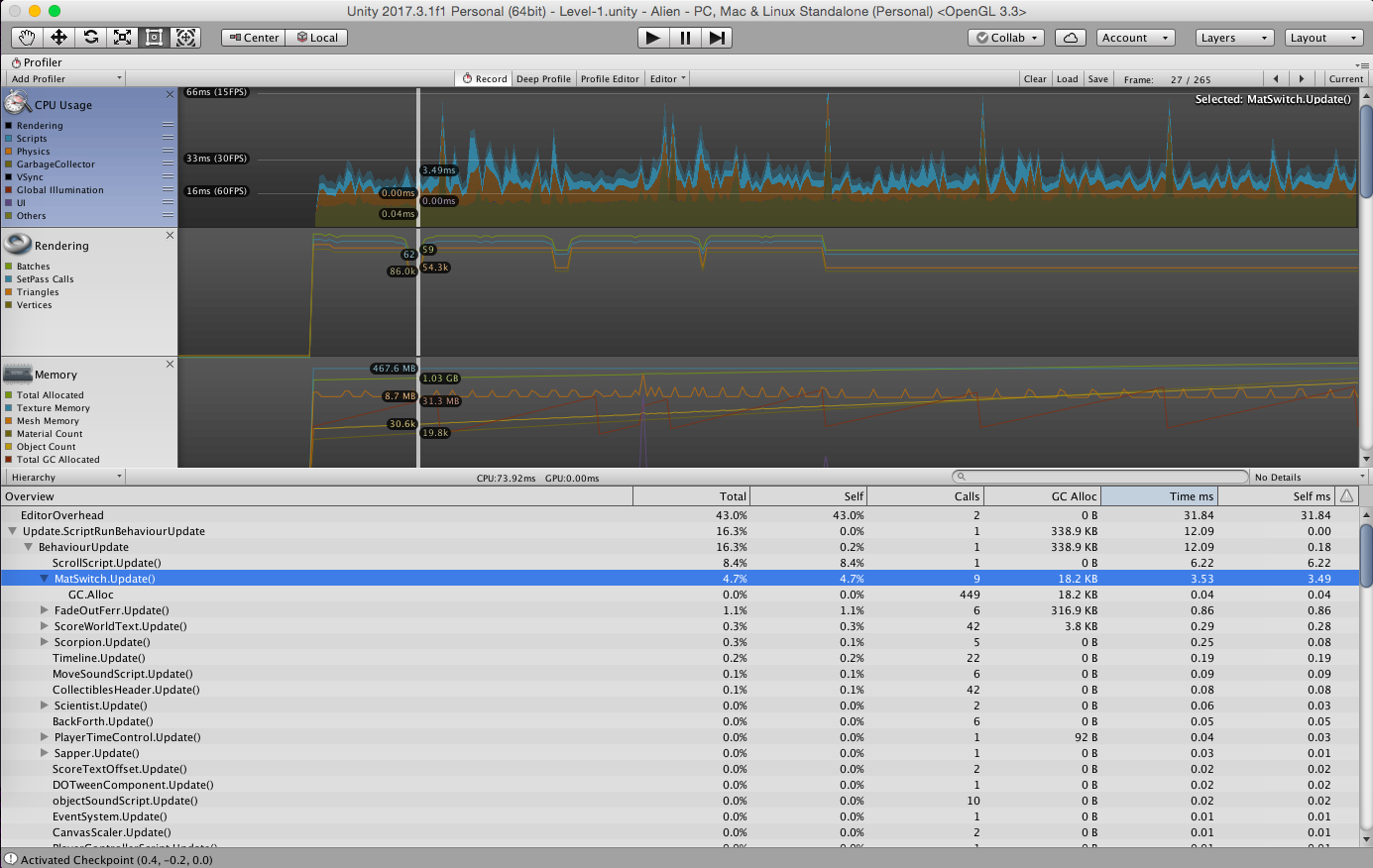Viewport: 1373px width, 868px height.
Task: Select the Move tool
Action: 58,38
